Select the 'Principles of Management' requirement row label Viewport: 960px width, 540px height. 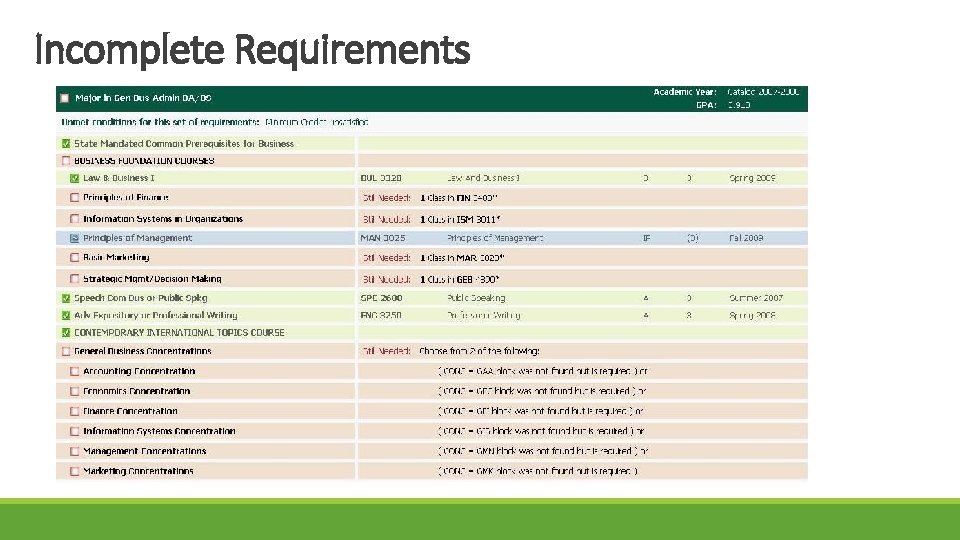[138, 238]
